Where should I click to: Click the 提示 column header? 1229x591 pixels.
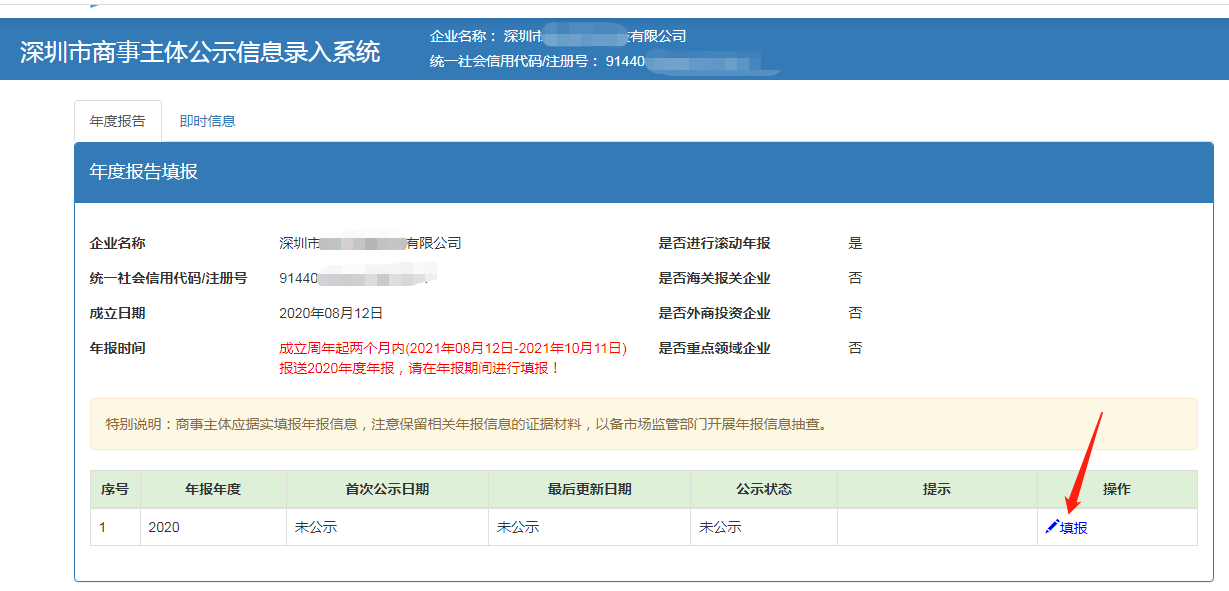click(937, 489)
